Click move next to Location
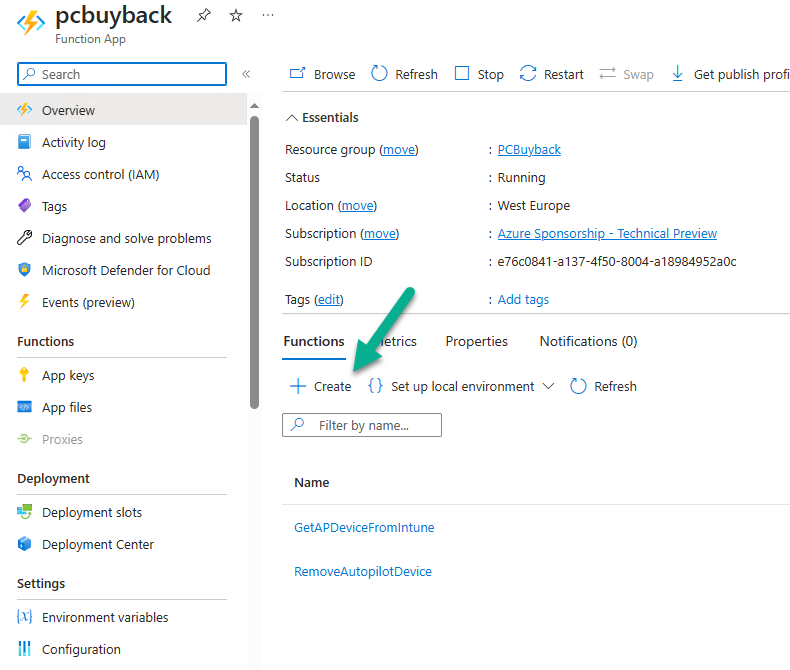The width and height of the screenshot is (790, 670). point(358,206)
